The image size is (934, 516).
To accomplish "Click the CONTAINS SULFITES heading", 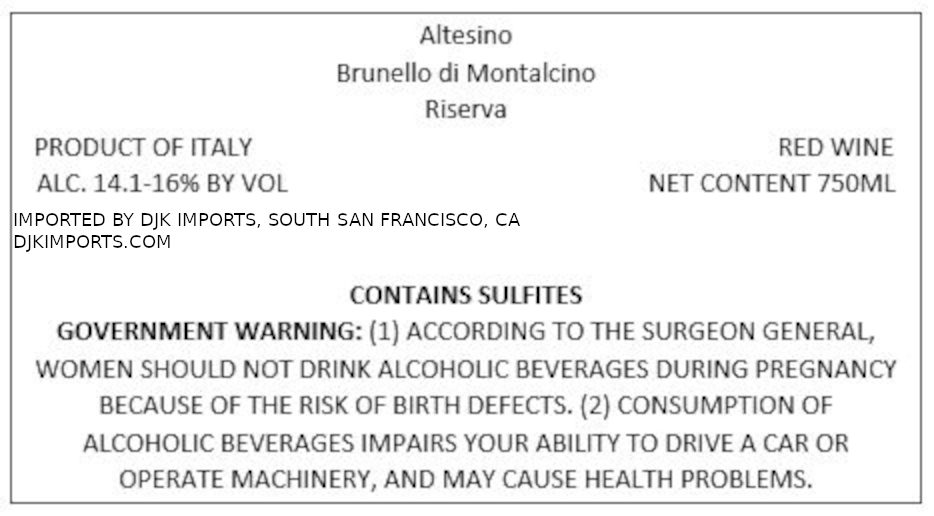I will coord(466,295).
